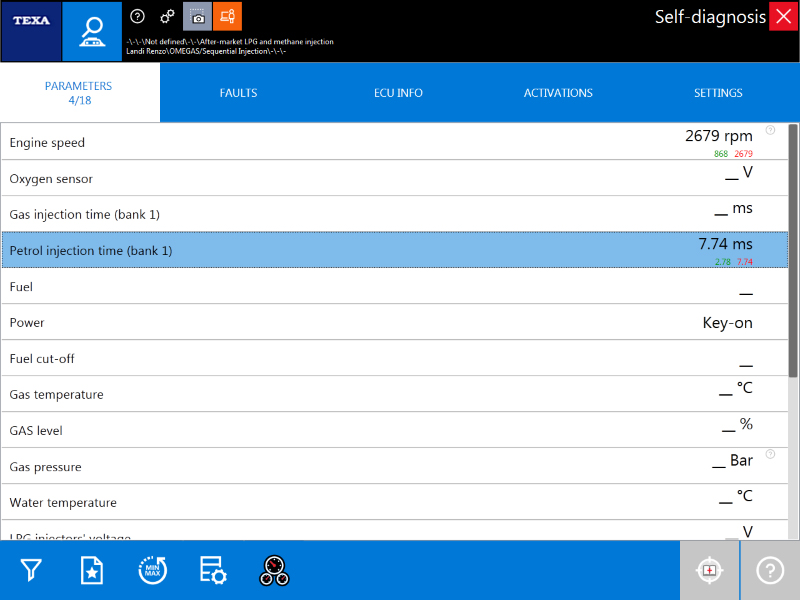This screenshot has height=600, width=800.
Task: Open the SETTINGS tab
Action: [x=718, y=93]
